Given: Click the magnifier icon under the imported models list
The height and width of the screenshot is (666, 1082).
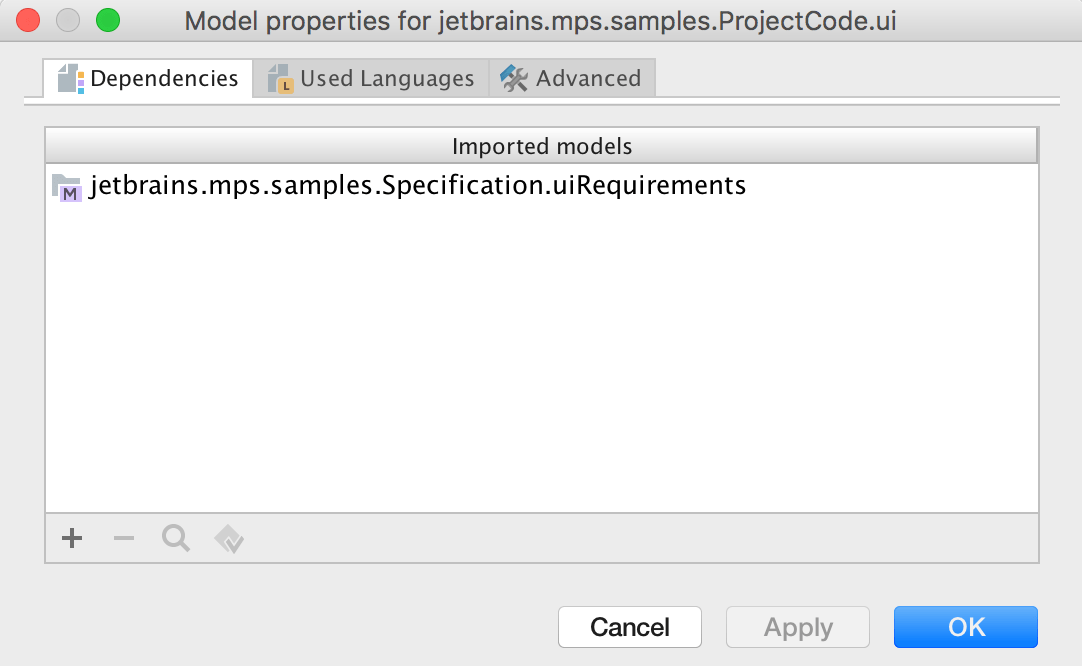Looking at the screenshot, I should click(x=176, y=539).
